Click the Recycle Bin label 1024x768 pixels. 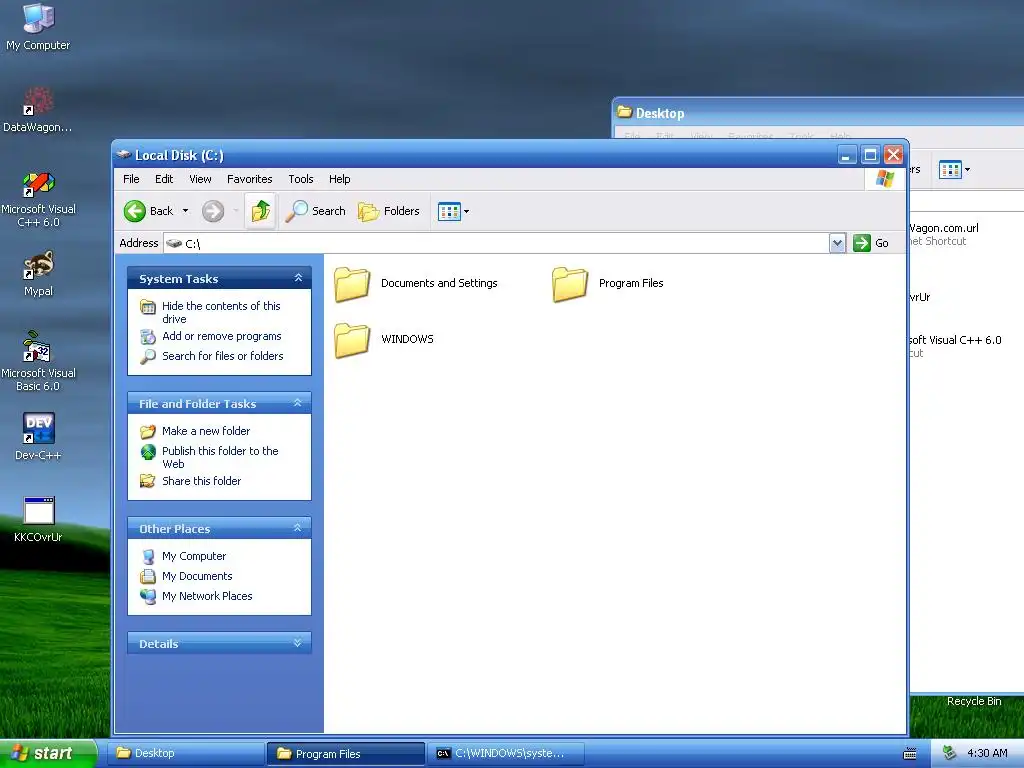(974, 701)
